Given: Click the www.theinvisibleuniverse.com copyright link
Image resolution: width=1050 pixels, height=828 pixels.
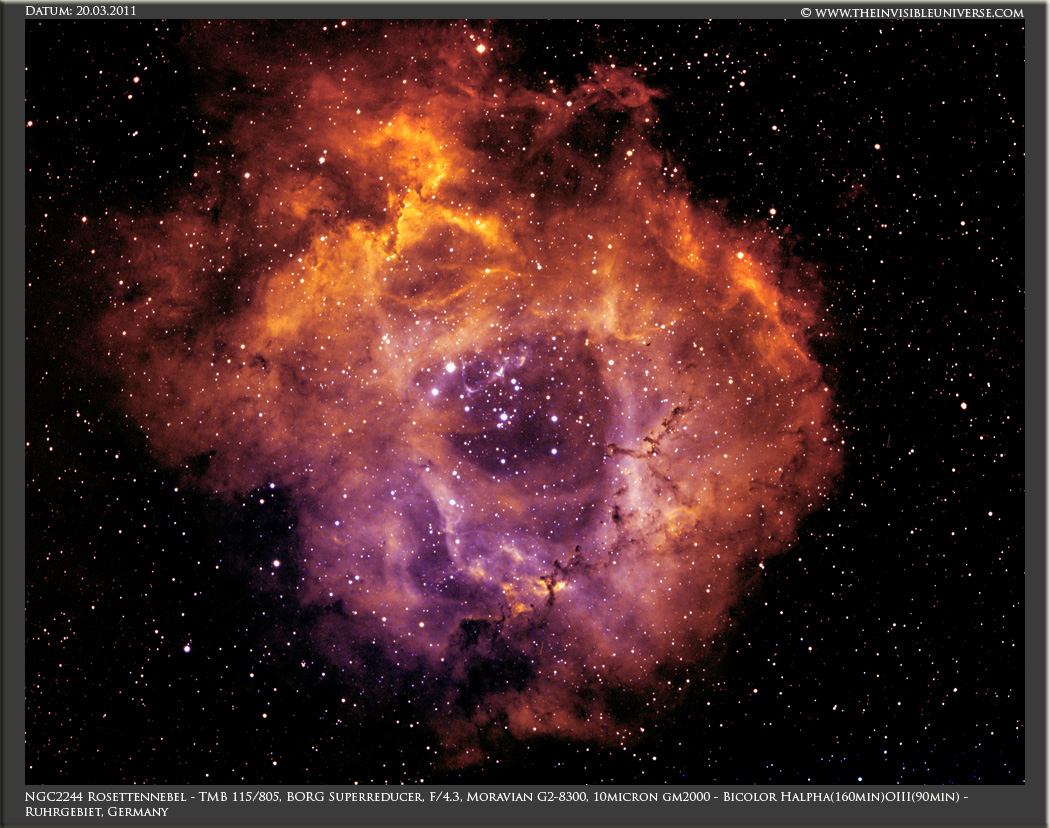Looking at the screenshot, I should tap(912, 12).
